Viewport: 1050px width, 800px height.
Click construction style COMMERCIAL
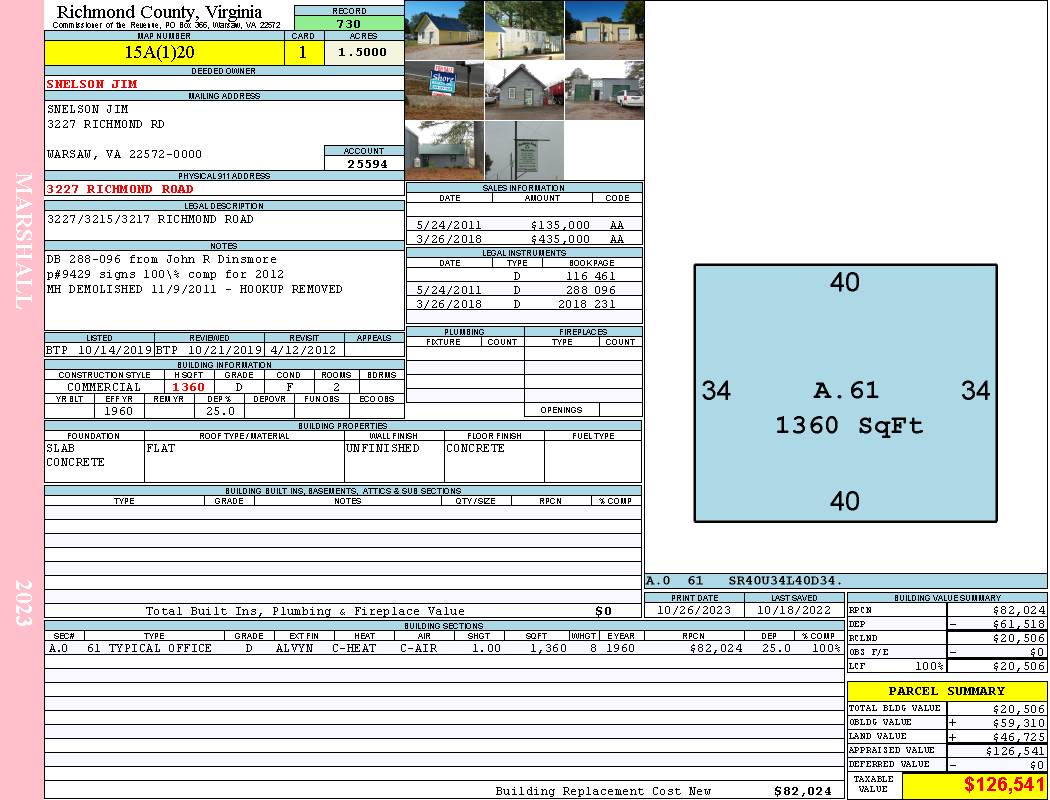(x=104, y=387)
